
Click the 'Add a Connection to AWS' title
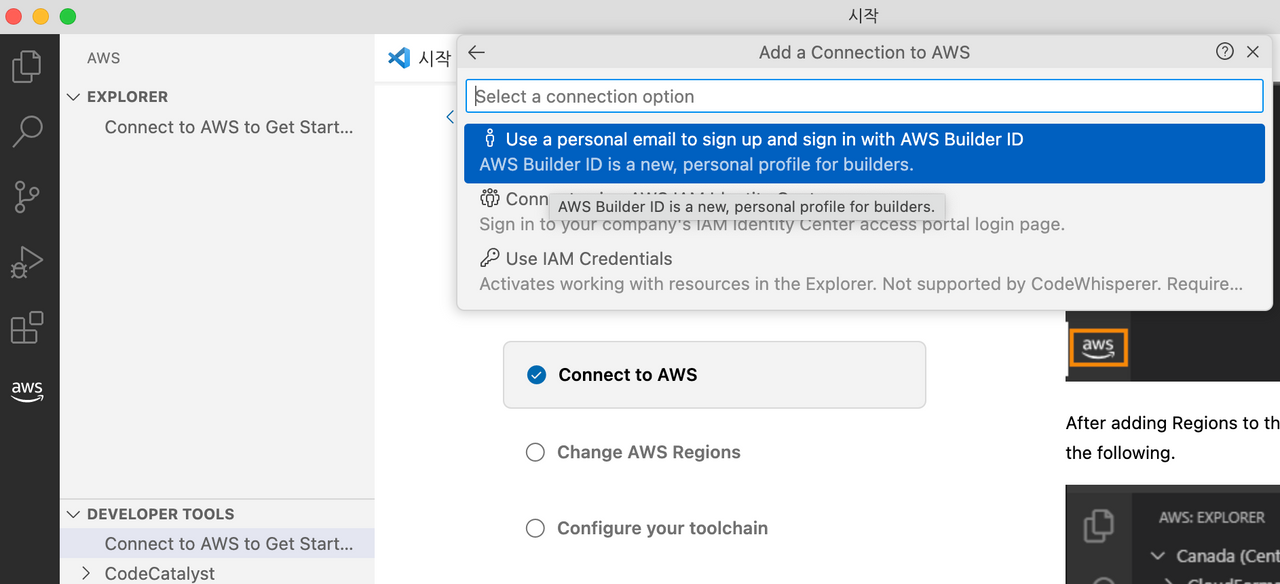coord(864,52)
